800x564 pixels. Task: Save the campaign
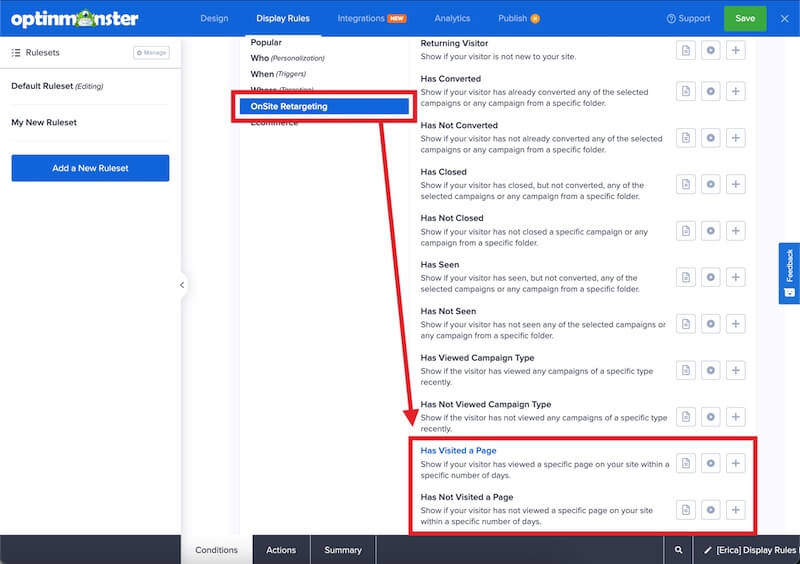pyautogui.click(x=745, y=18)
